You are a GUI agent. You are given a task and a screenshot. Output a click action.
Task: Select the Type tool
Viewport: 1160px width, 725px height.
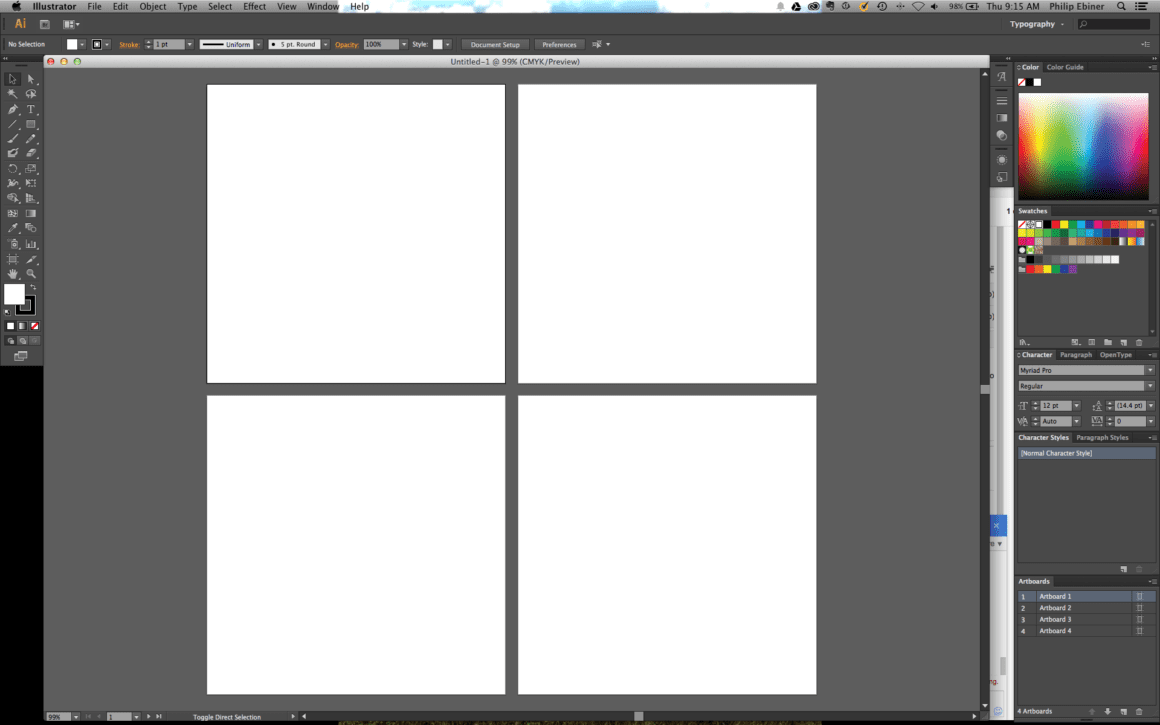(x=31, y=109)
